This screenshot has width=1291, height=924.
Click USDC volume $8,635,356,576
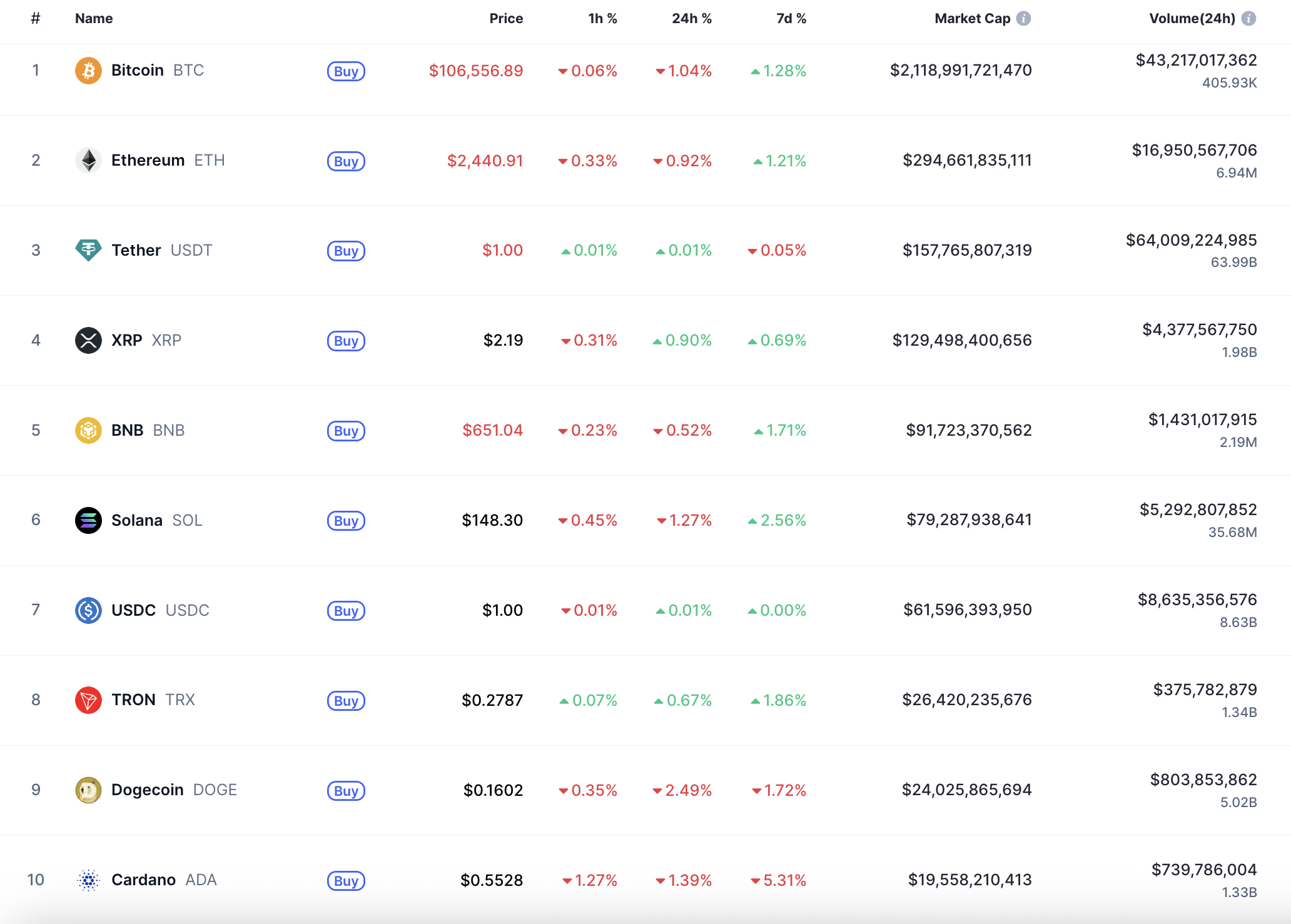(1197, 600)
